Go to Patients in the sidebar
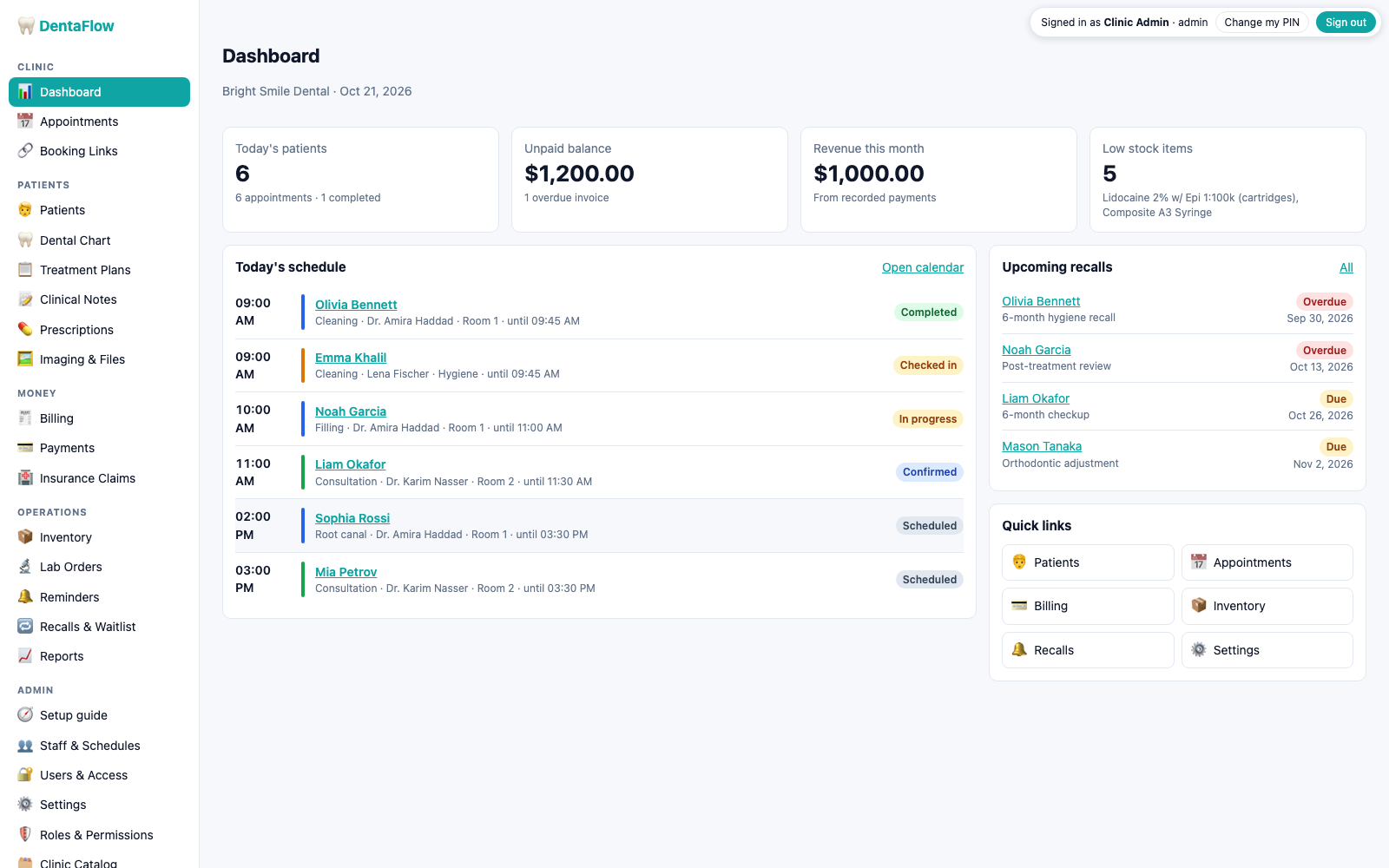 [x=99, y=210]
